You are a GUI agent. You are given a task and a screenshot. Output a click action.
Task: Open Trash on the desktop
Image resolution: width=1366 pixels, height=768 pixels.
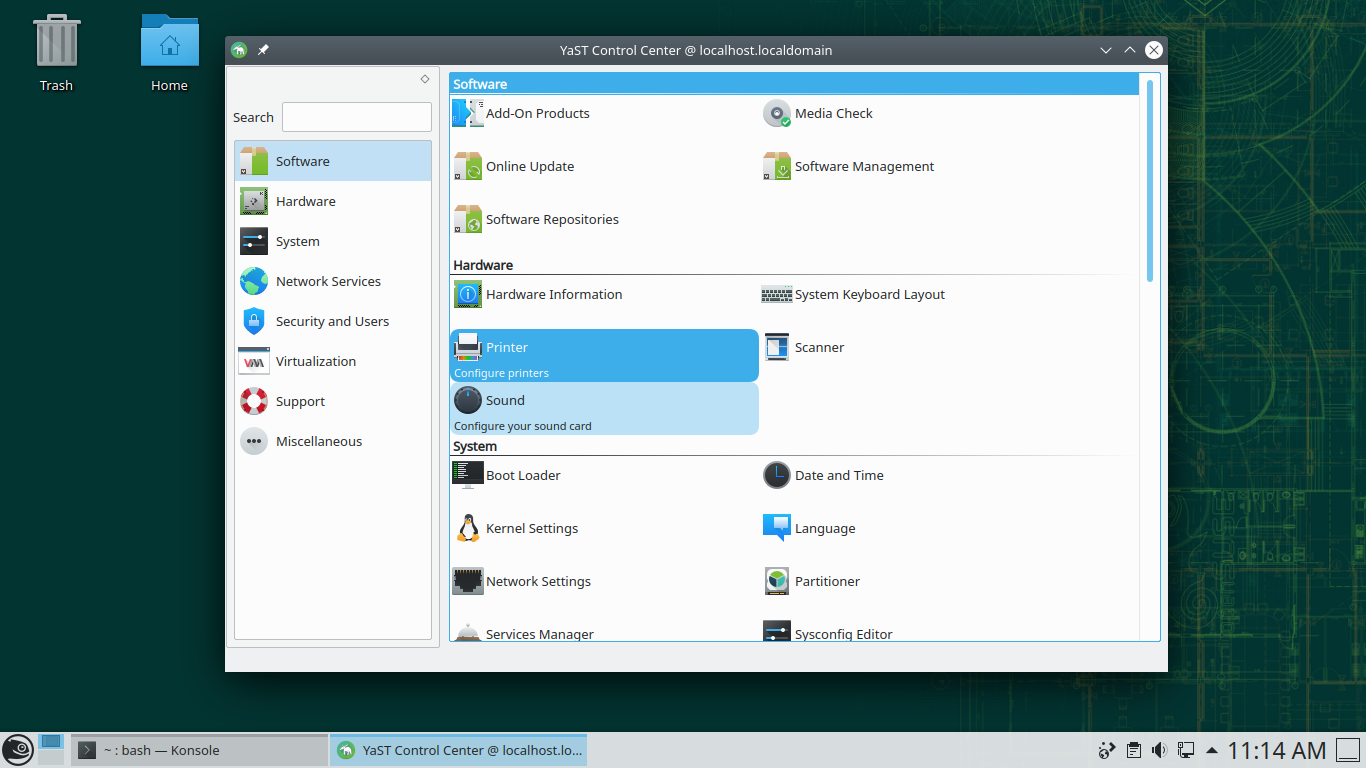(x=56, y=54)
